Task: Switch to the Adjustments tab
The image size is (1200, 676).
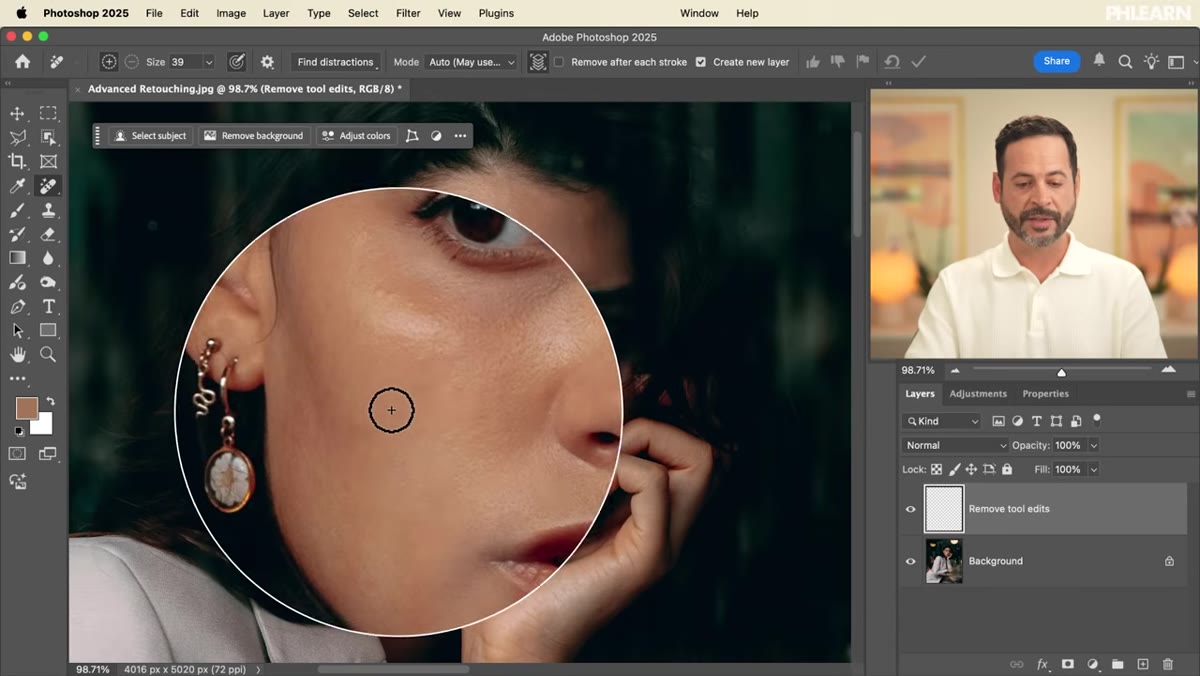Action: coord(978,394)
